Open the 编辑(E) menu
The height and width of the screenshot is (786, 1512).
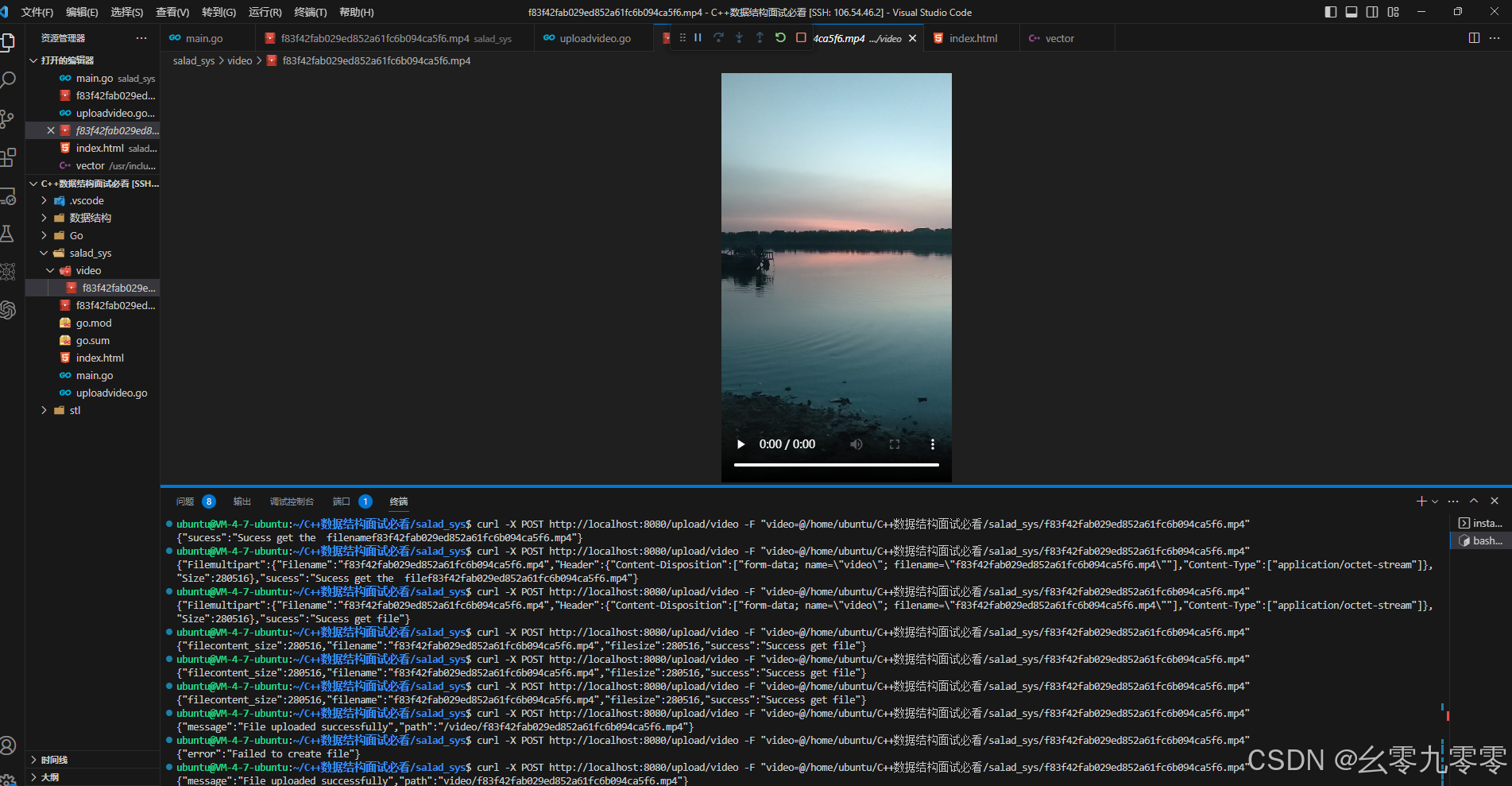[x=82, y=12]
